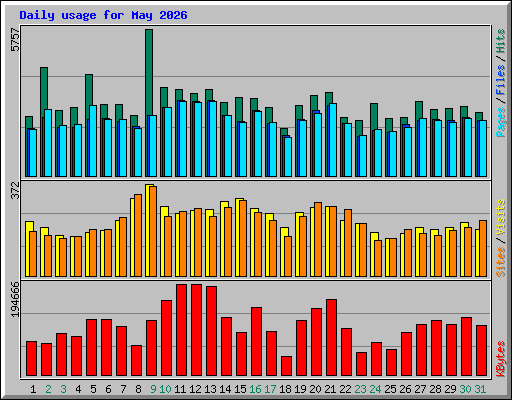Click day label 22 on the x-axis
Image resolution: width=512 pixels, height=400 pixels.
(345, 389)
